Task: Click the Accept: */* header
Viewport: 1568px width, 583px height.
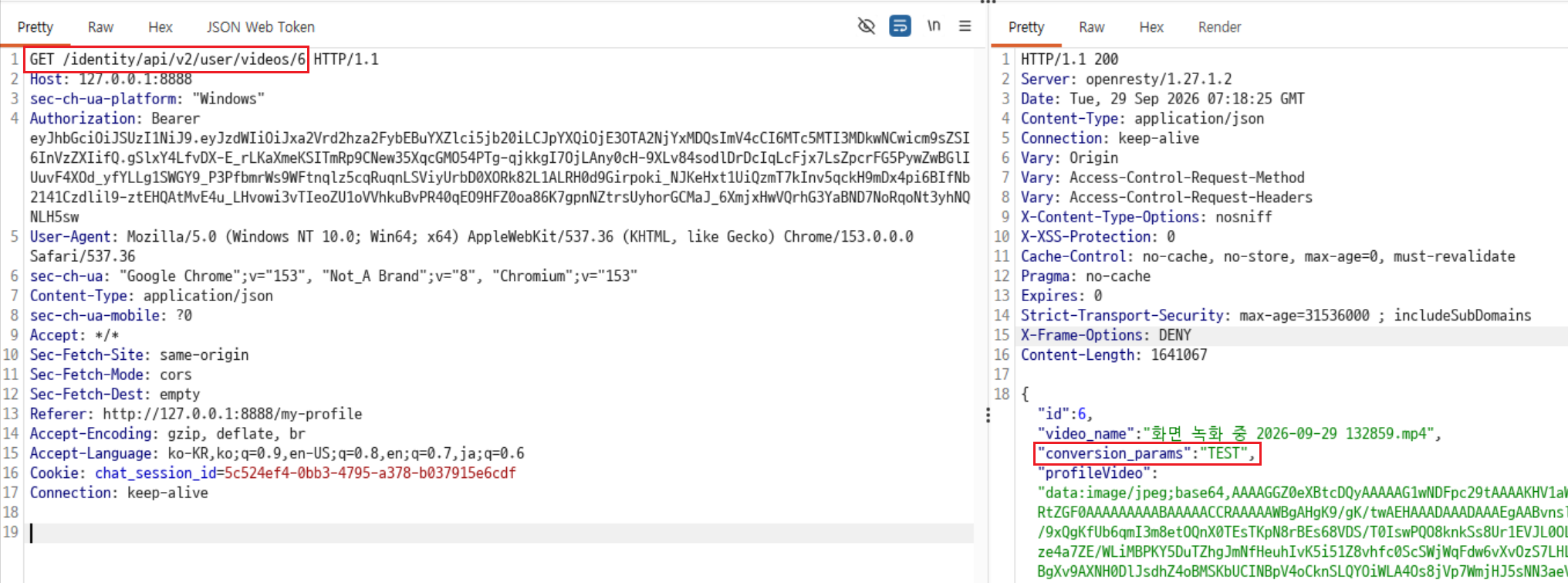Action: [74, 335]
